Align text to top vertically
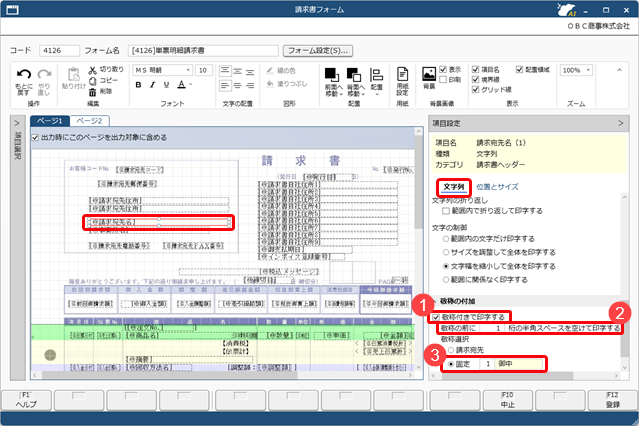The width and height of the screenshot is (639, 426). (225, 71)
